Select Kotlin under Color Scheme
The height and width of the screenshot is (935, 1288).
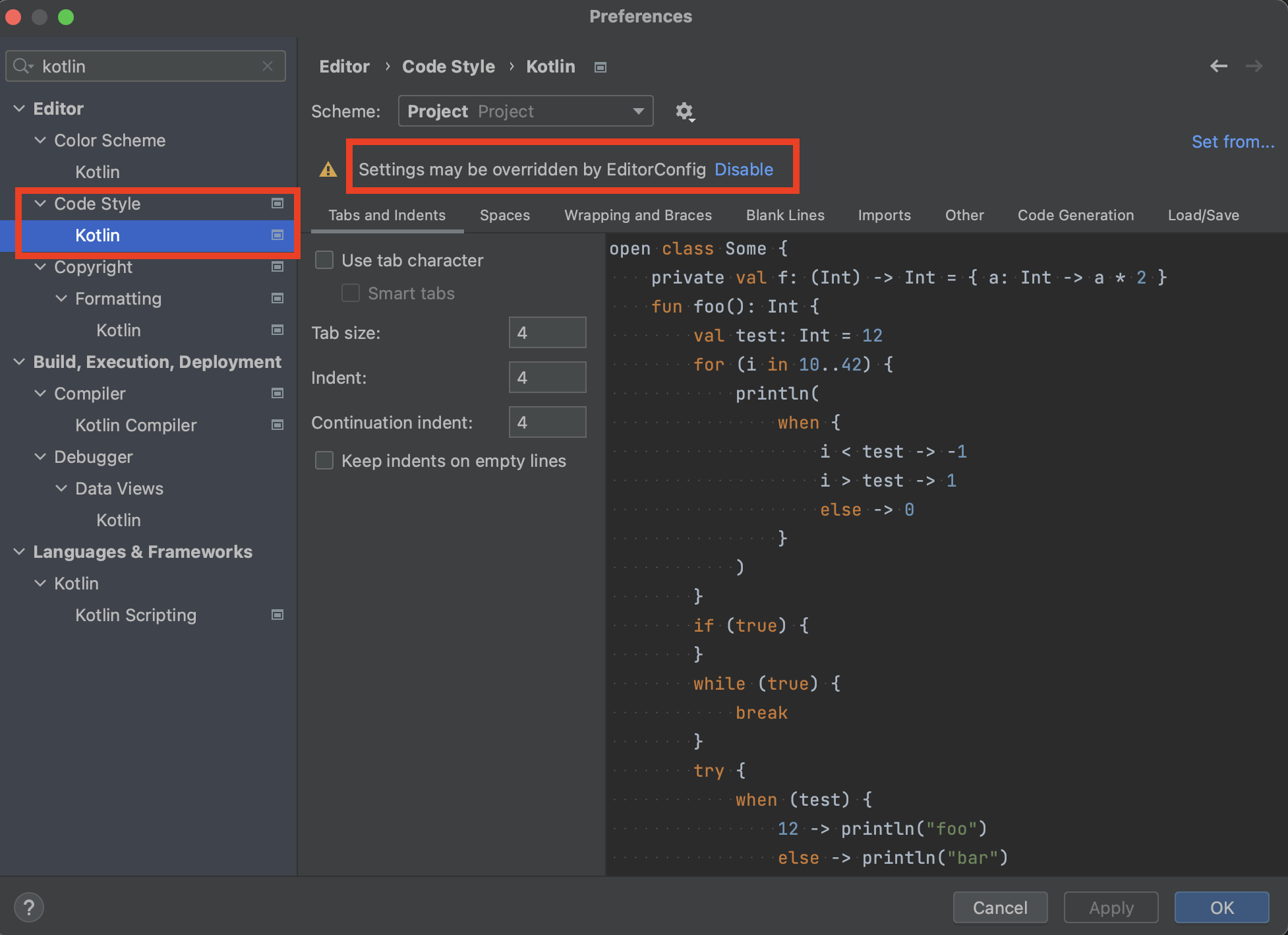(98, 171)
